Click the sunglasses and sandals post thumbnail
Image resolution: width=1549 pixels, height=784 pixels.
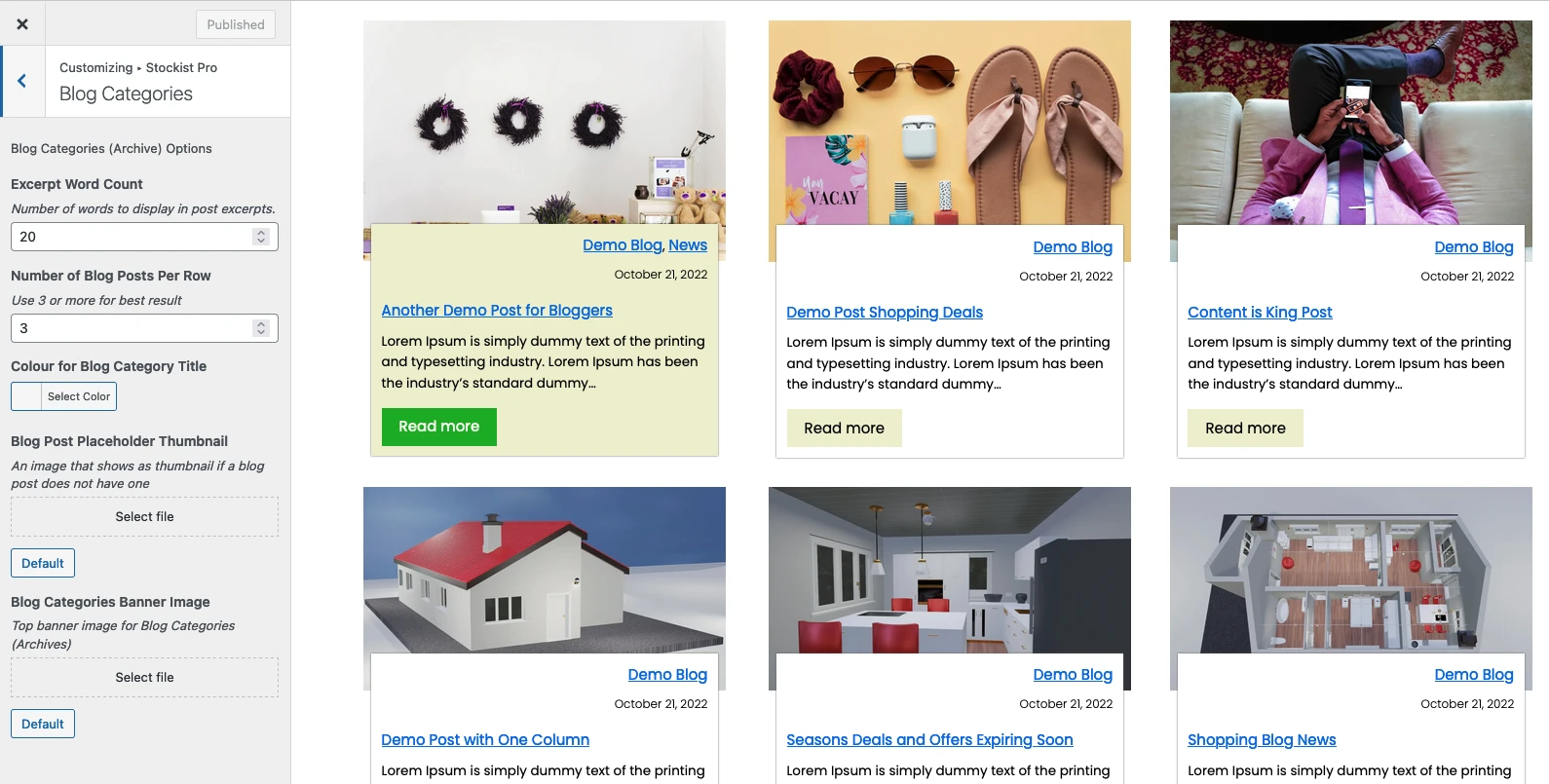950,123
